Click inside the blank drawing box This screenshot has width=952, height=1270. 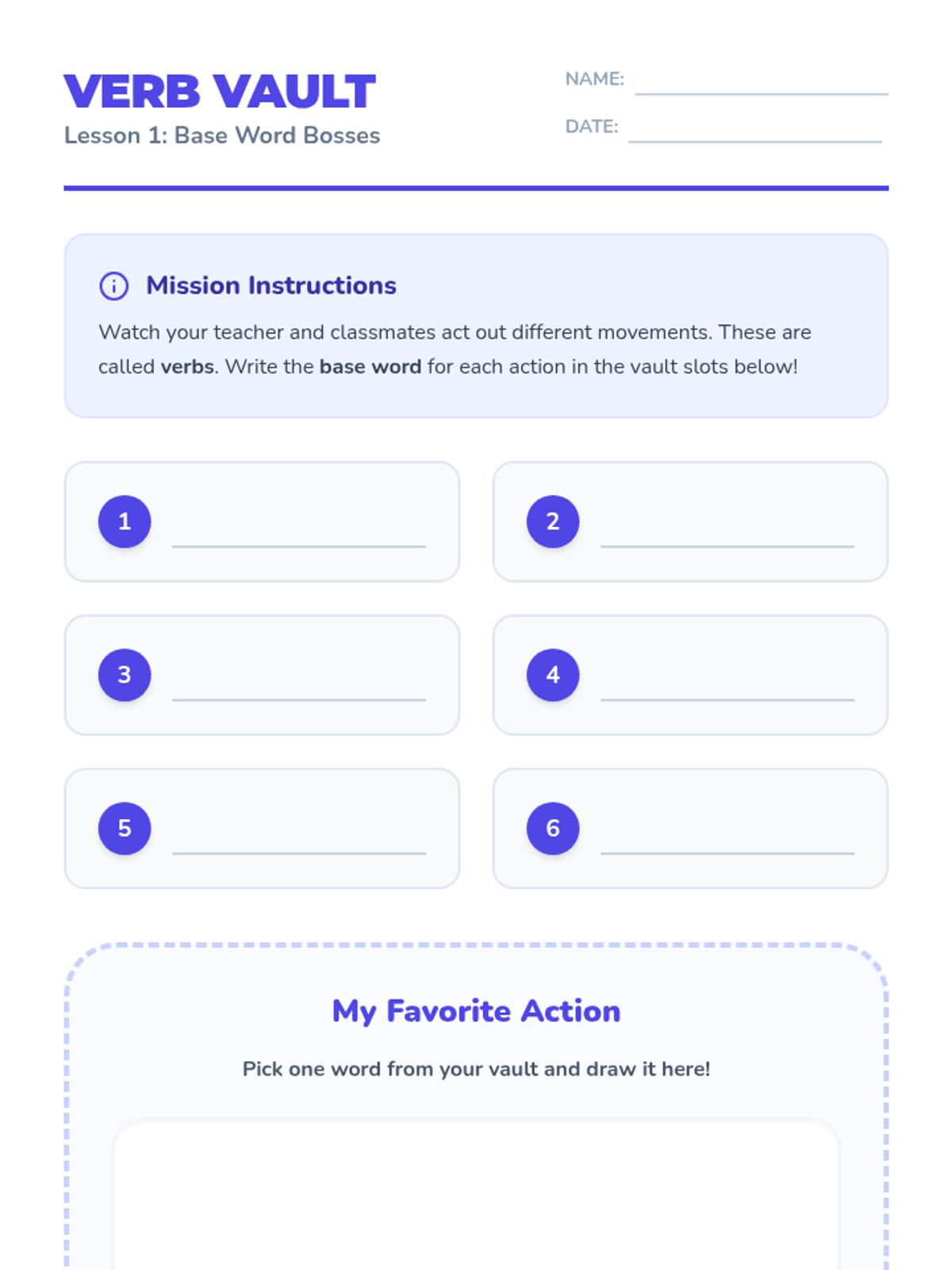click(476, 1195)
